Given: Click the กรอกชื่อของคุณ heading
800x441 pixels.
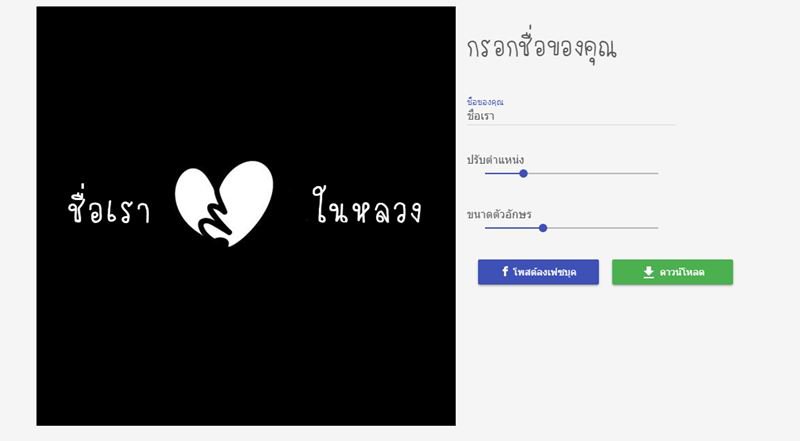Looking at the screenshot, I should coord(541,46).
